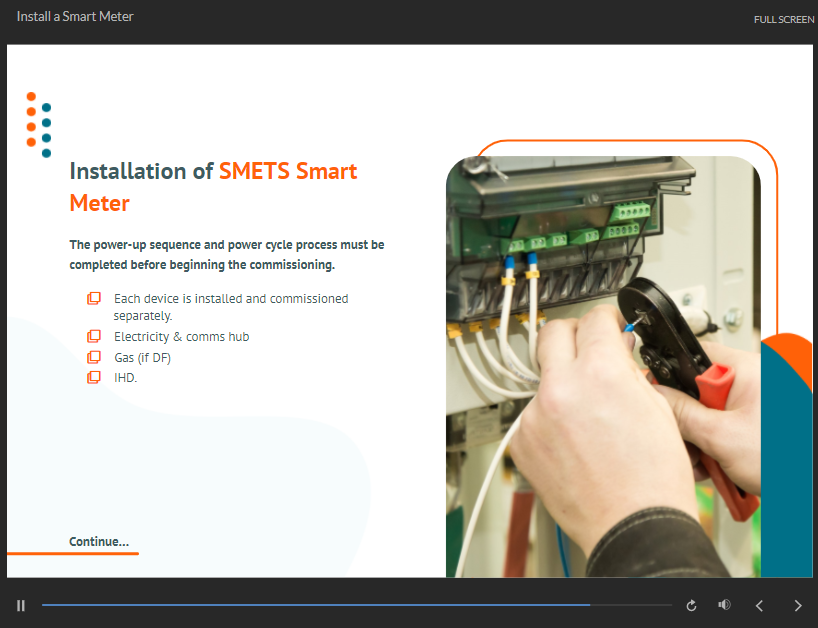Seek along the playback progress bar
Screen dimensions: 818x628
tap(357, 605)
